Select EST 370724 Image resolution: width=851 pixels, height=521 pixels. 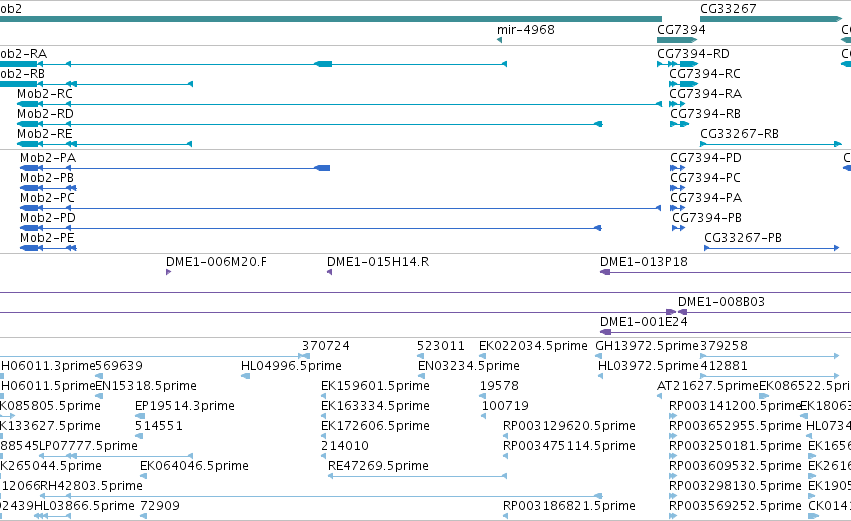326,346
